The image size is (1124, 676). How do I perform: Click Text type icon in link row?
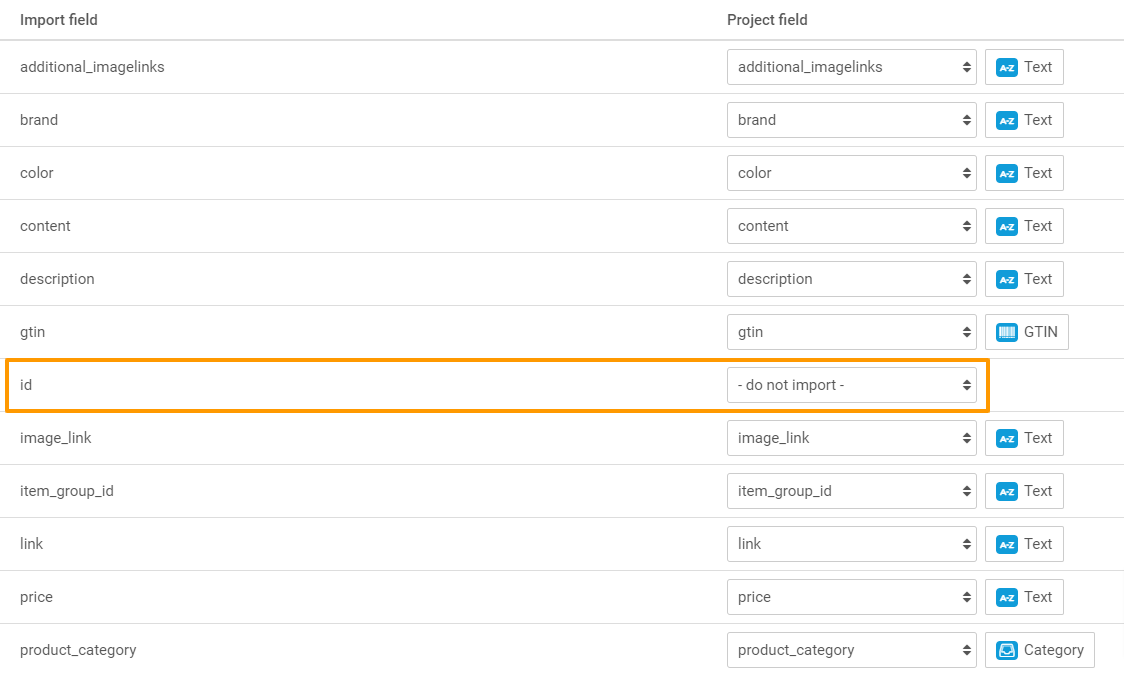[x=1007, y=544]
